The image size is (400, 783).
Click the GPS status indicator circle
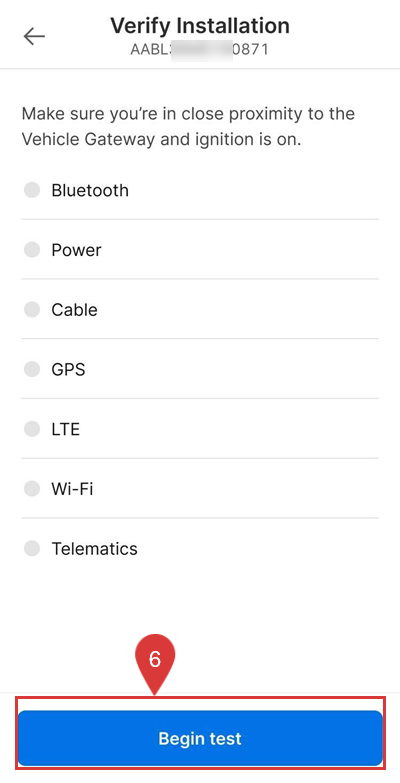32,370
